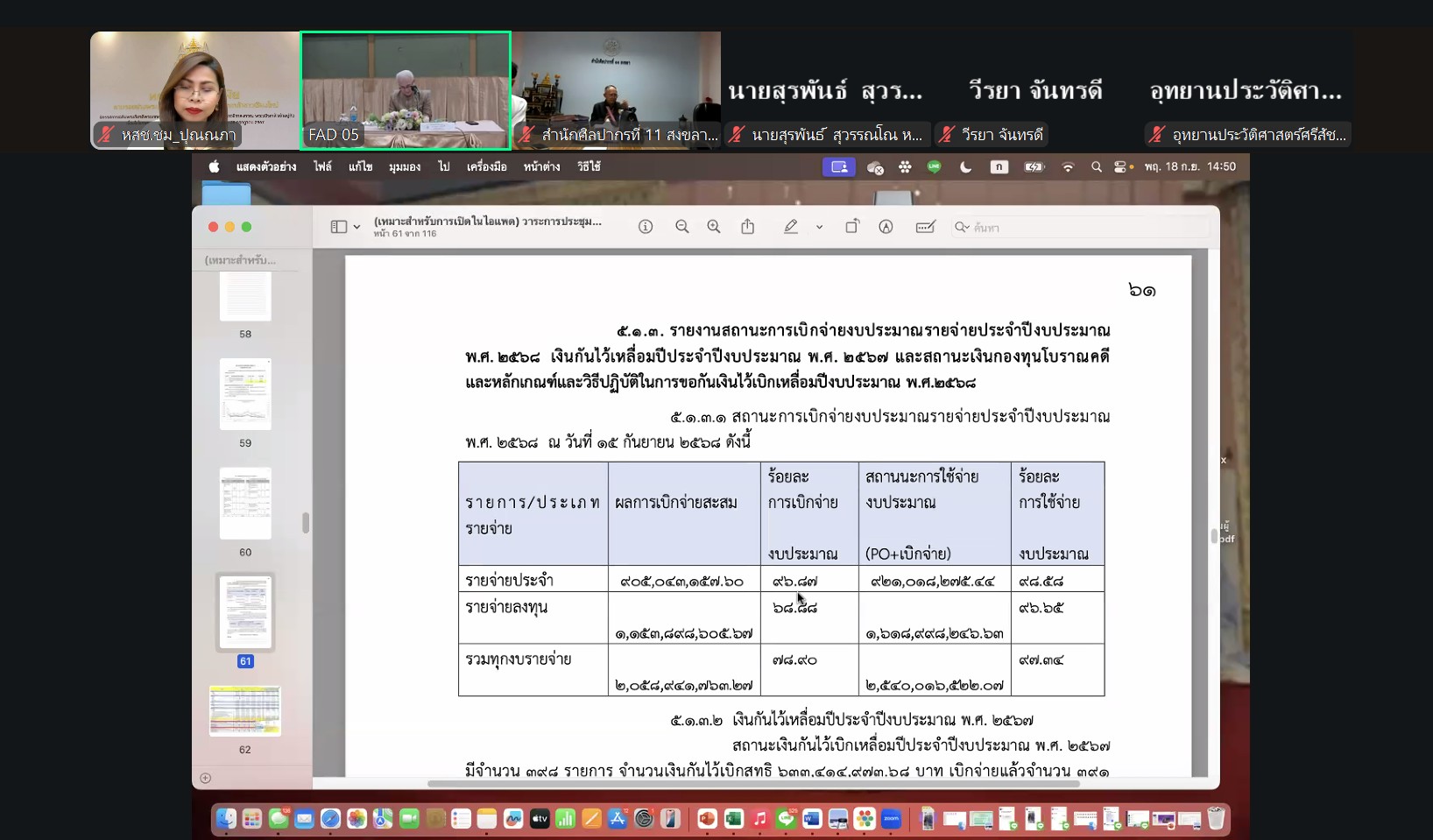This screenshot has height=840, width=1433.
Task: Zoom out of the PDF page
Action: pyautogui.click(x=681, y=227)
